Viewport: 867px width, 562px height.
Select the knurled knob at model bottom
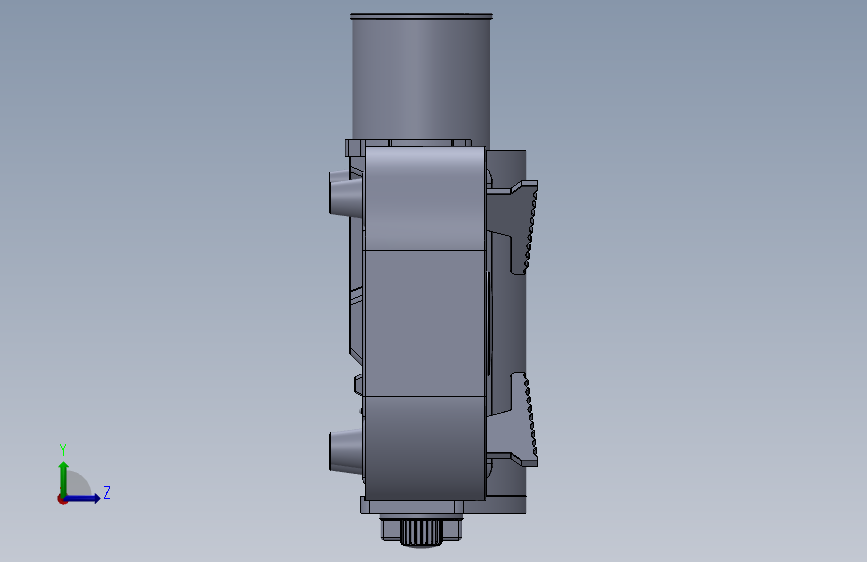click(421, 533)
